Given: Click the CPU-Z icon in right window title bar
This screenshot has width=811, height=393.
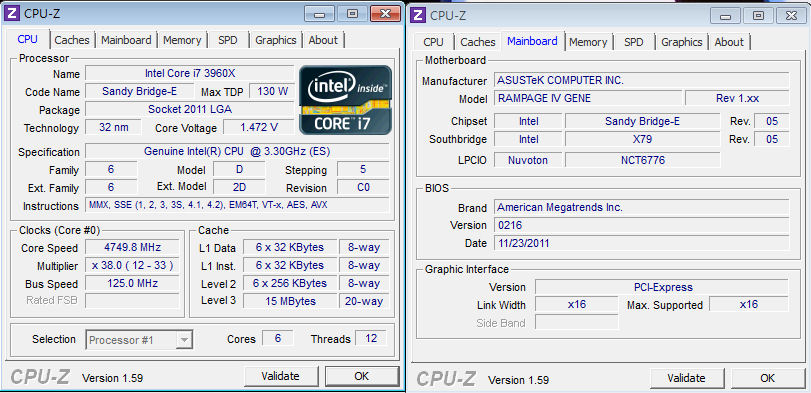Looking at the screenshot, I should tap(418, 16).
